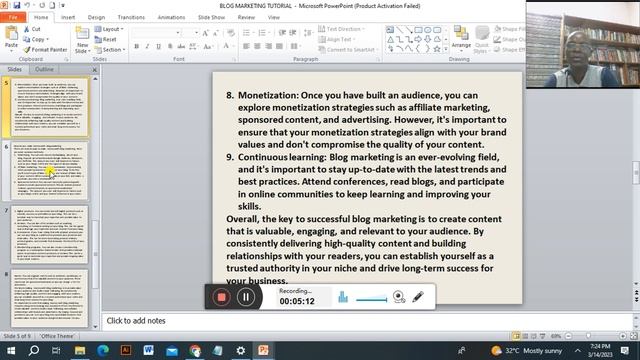Pause the screen recording

(x=246, y=297)
